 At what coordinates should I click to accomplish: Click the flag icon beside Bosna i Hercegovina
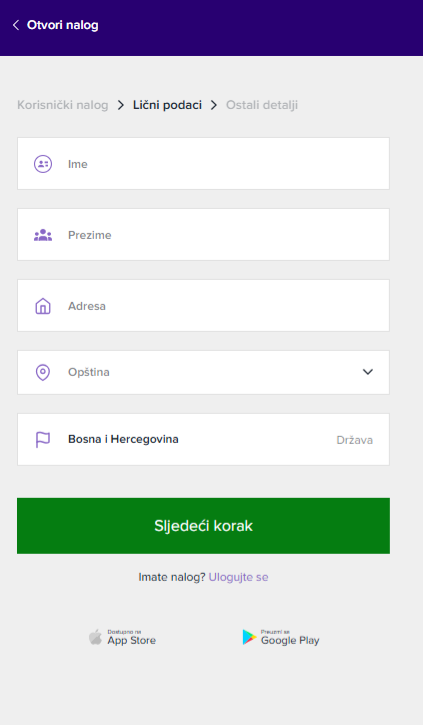click(43, 439)
